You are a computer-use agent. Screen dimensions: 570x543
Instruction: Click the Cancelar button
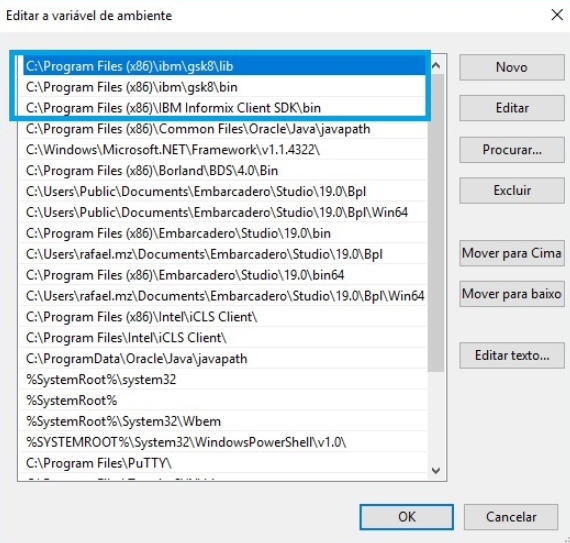511,517
